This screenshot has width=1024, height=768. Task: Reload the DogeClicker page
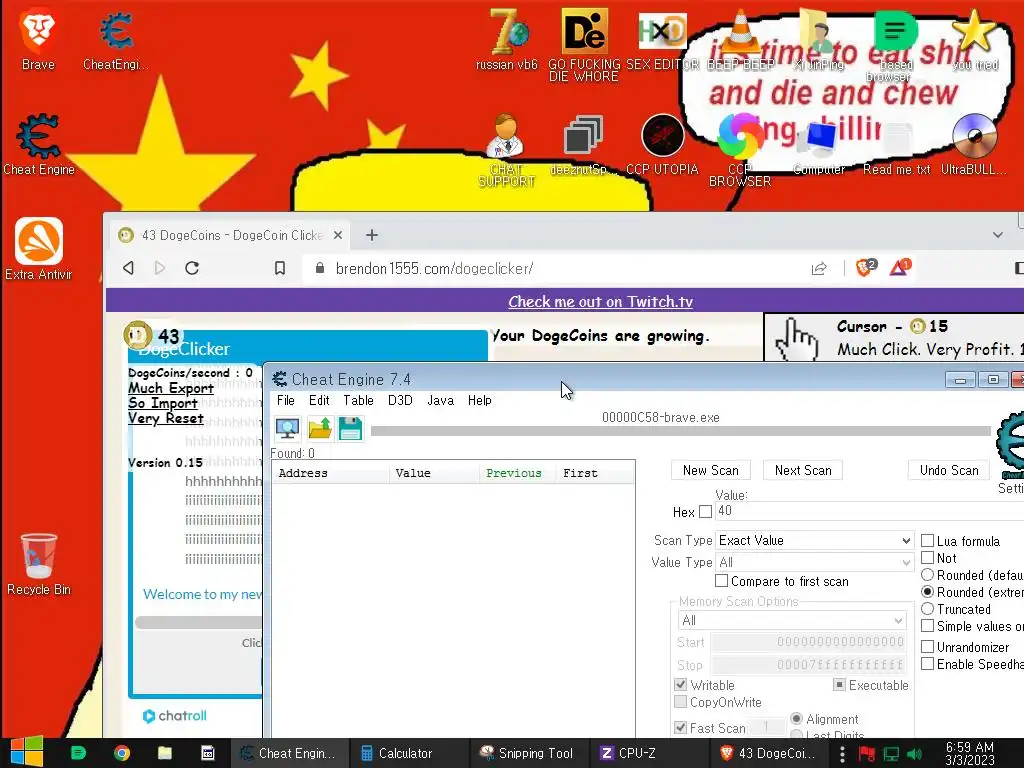pos(192,268)
